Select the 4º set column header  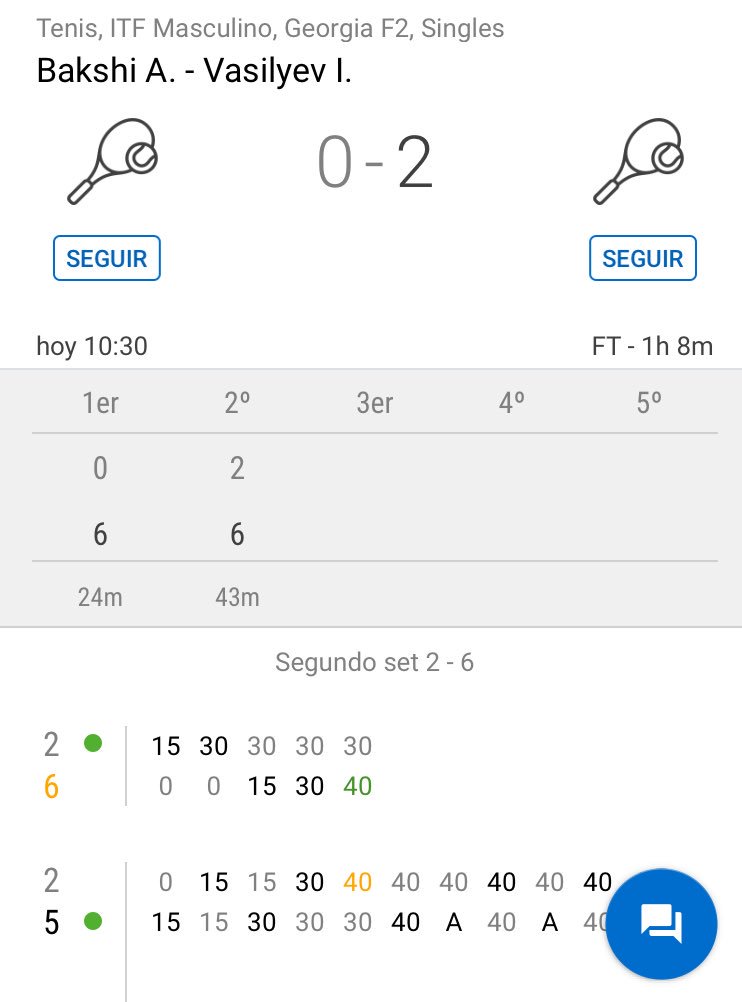tap(511, 403)
